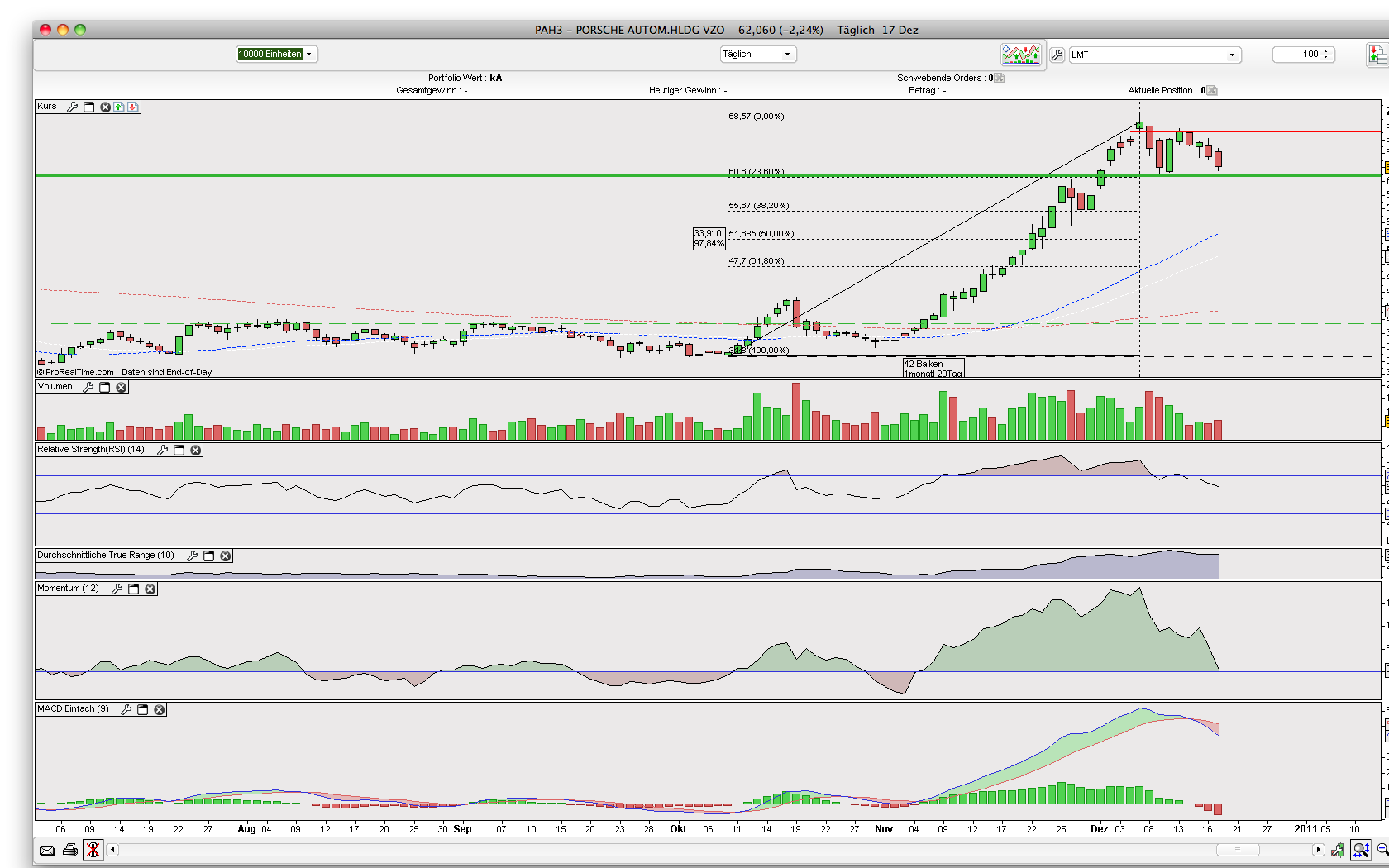Remove the Volumen indicator panel
Screen dimensions: 1389x868
tap(122, 387)
